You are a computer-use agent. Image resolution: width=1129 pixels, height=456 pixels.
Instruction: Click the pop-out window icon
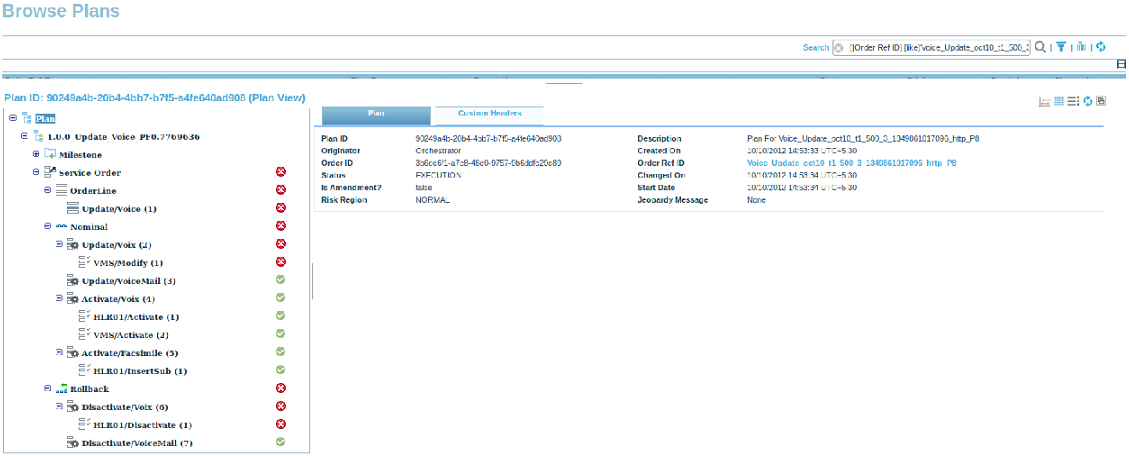1101,102
